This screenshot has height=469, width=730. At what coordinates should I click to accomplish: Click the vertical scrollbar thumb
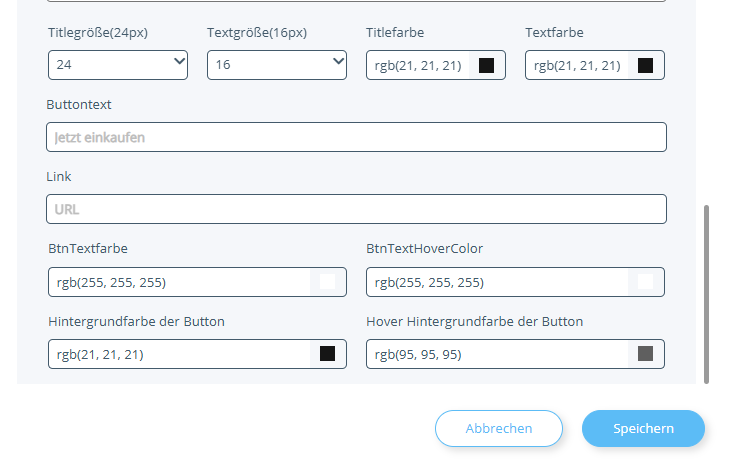coord(707,294)
